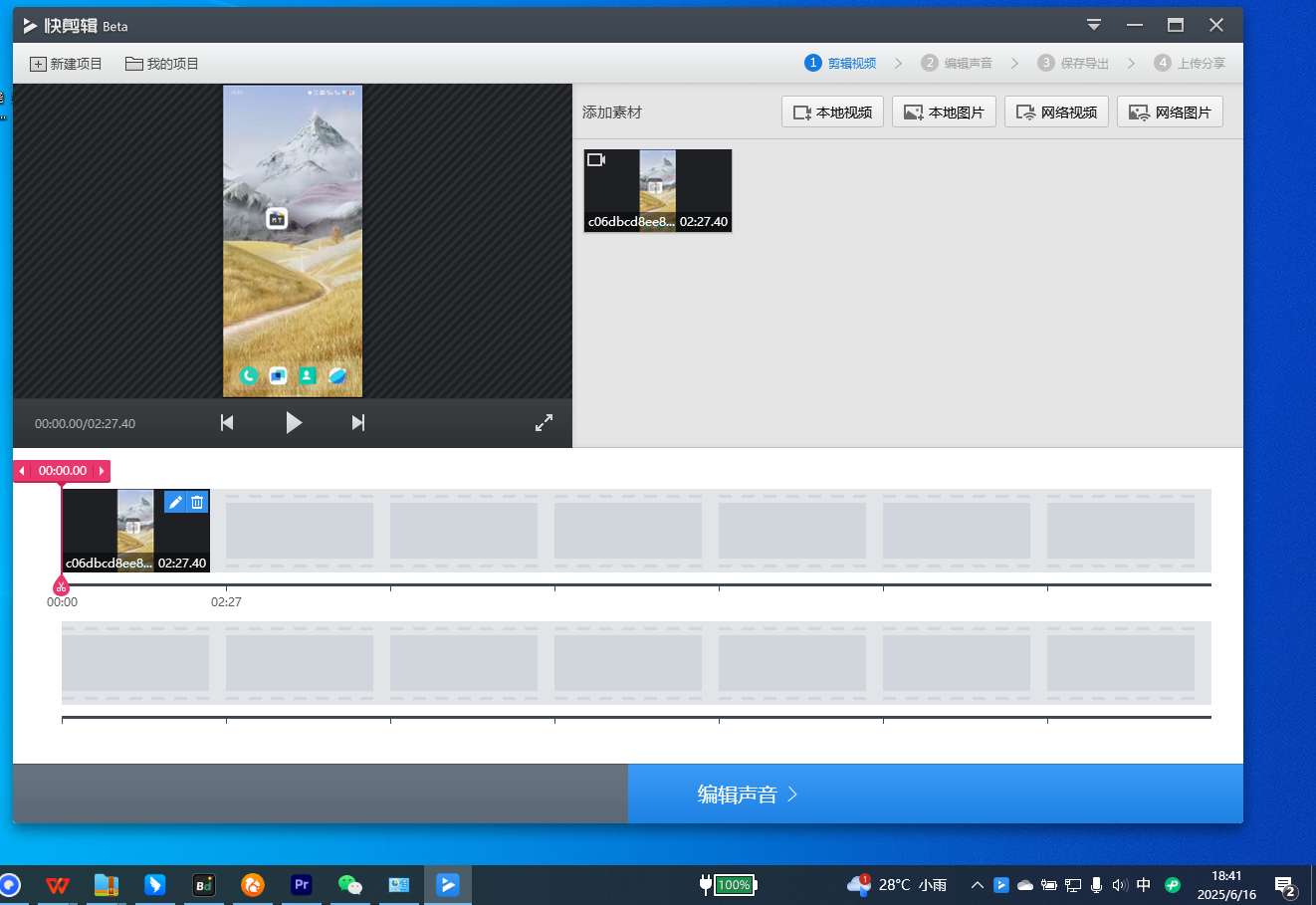Create a new project via 新建项目

tap(66, 64)
